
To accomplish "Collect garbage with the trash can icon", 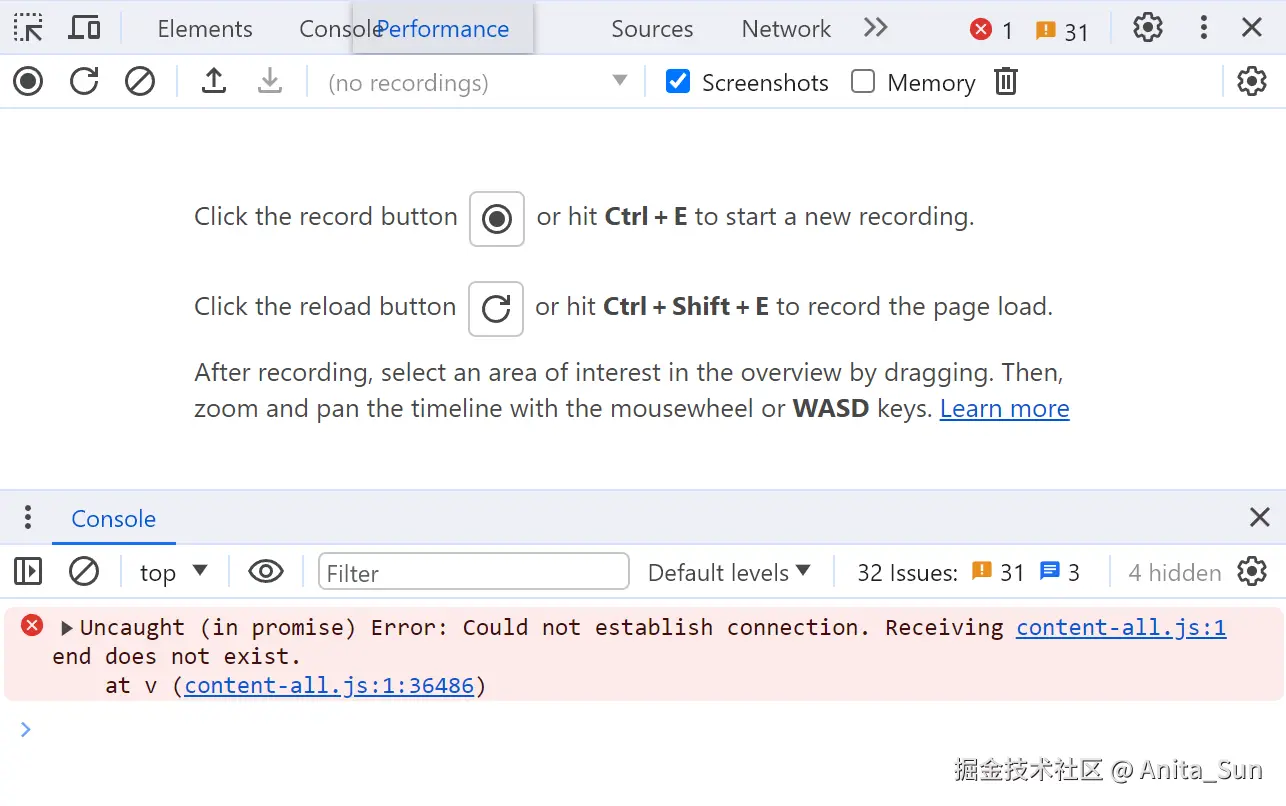I will (x=1006, y=81).
